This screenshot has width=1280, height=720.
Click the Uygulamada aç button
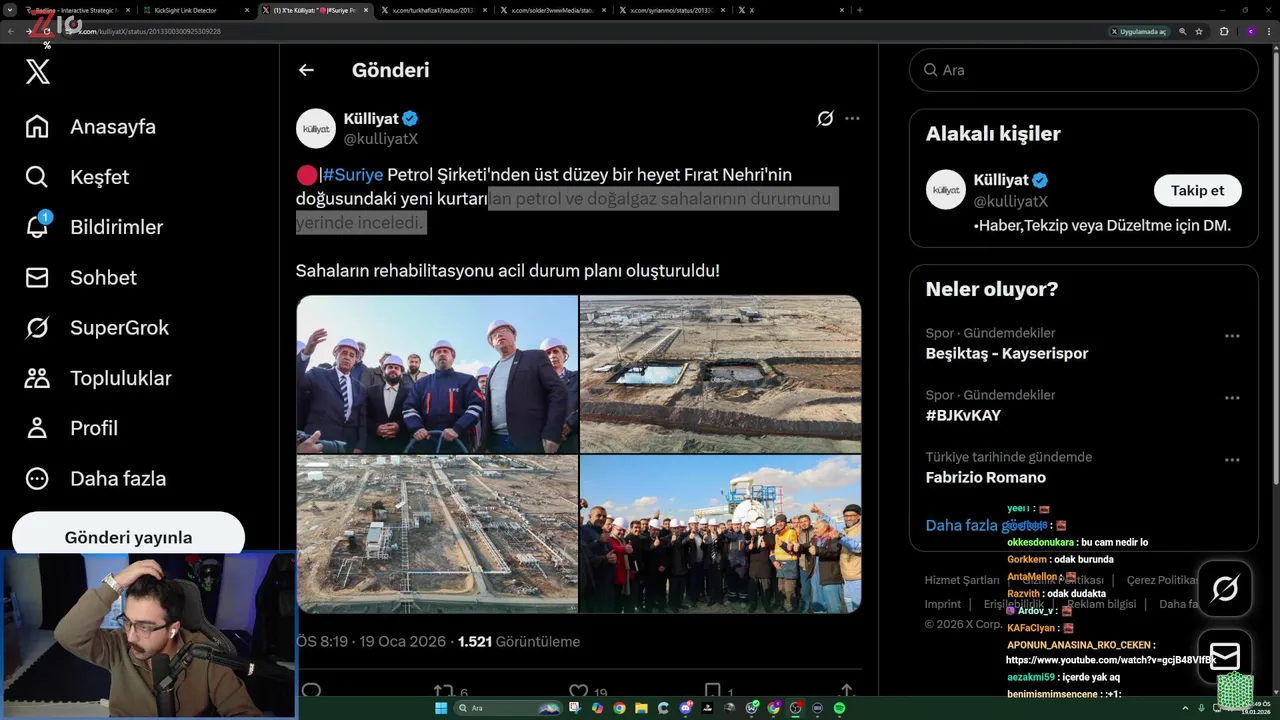(x=1139, y=31)
